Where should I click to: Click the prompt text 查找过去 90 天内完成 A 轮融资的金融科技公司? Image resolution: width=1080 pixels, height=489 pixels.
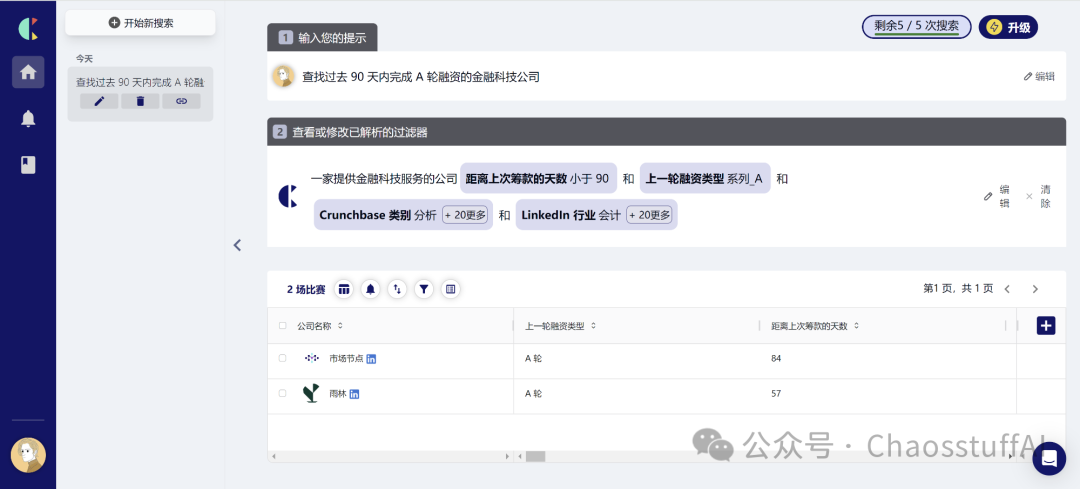point(421,76)
